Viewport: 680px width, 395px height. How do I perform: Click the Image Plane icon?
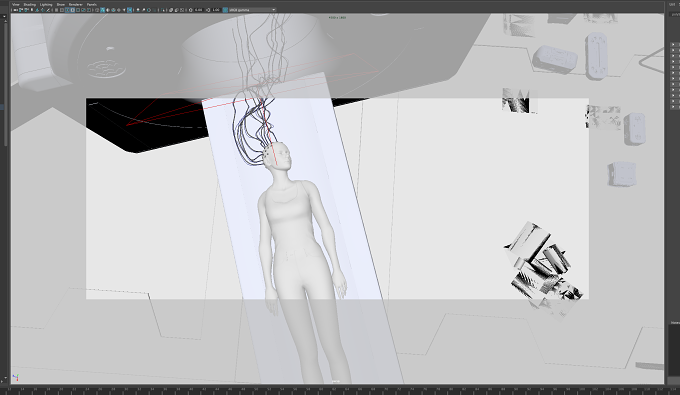[37, 10]
